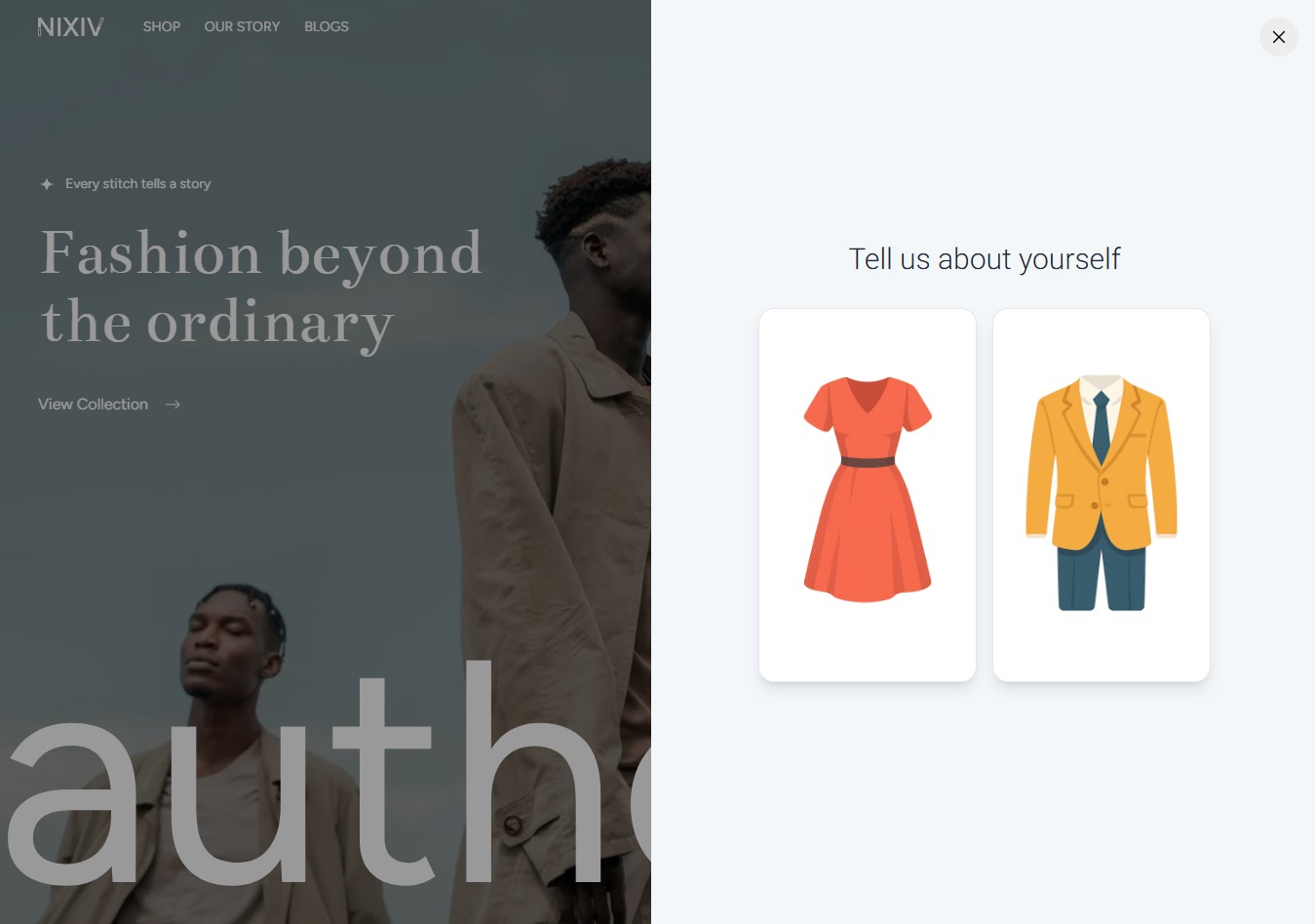Click the Fashion beyond the ordinary headline
Viewport: 1315px width, 924px height.
261,288
